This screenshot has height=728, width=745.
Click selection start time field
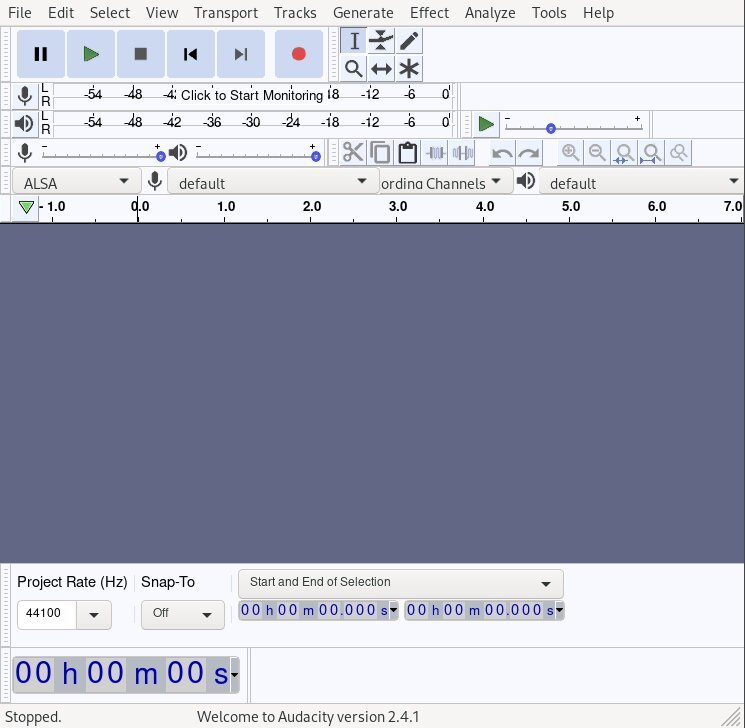click(x=314, y=610)
